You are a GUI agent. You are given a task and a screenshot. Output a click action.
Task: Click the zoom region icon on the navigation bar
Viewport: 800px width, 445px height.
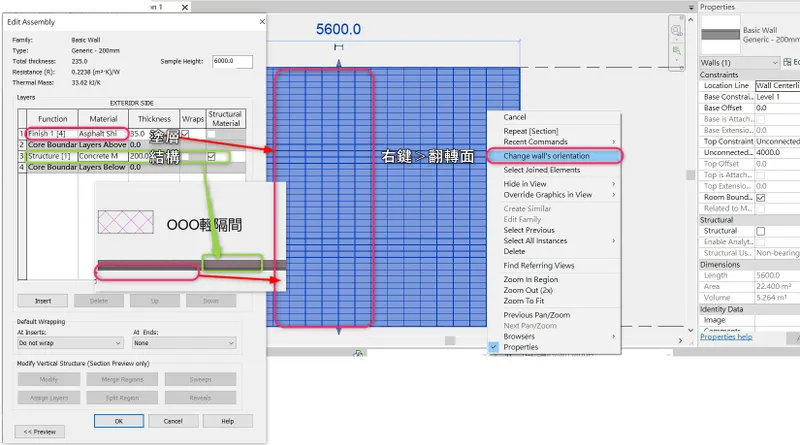(x=677, y=51)
